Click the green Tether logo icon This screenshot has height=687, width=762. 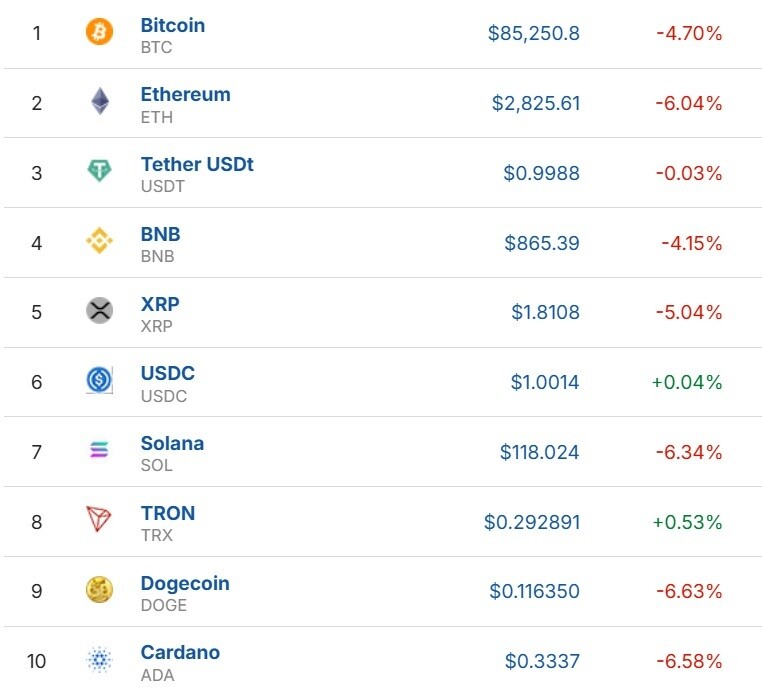click(99, 172)
